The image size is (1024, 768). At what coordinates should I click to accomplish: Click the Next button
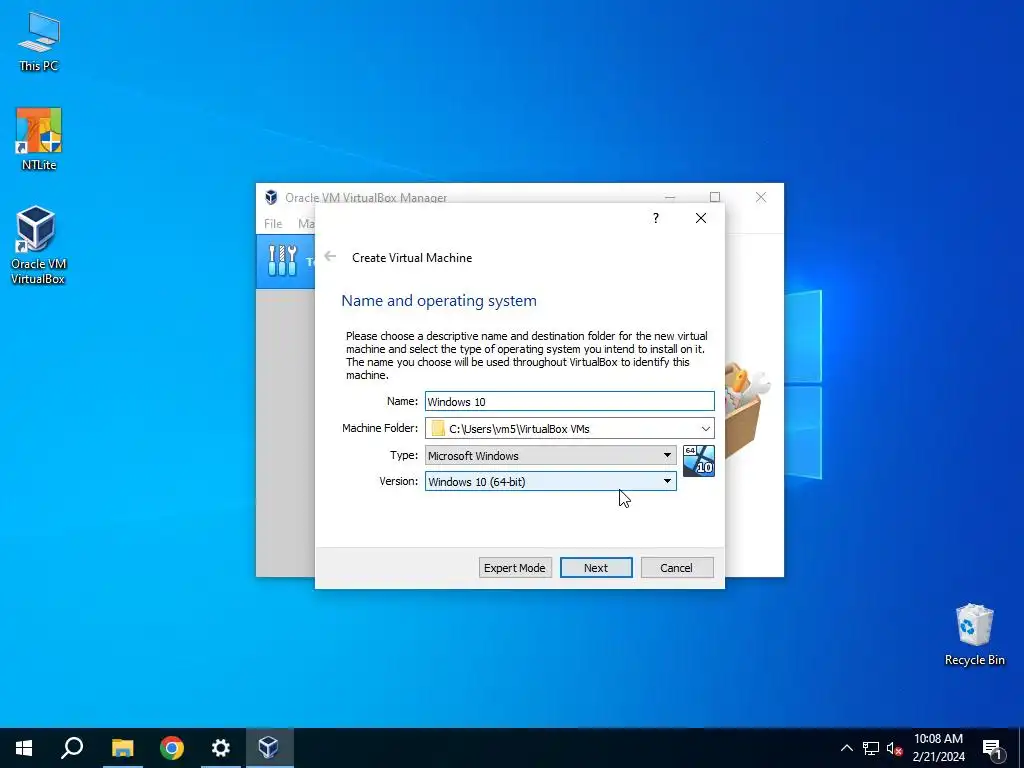(596, 568)
